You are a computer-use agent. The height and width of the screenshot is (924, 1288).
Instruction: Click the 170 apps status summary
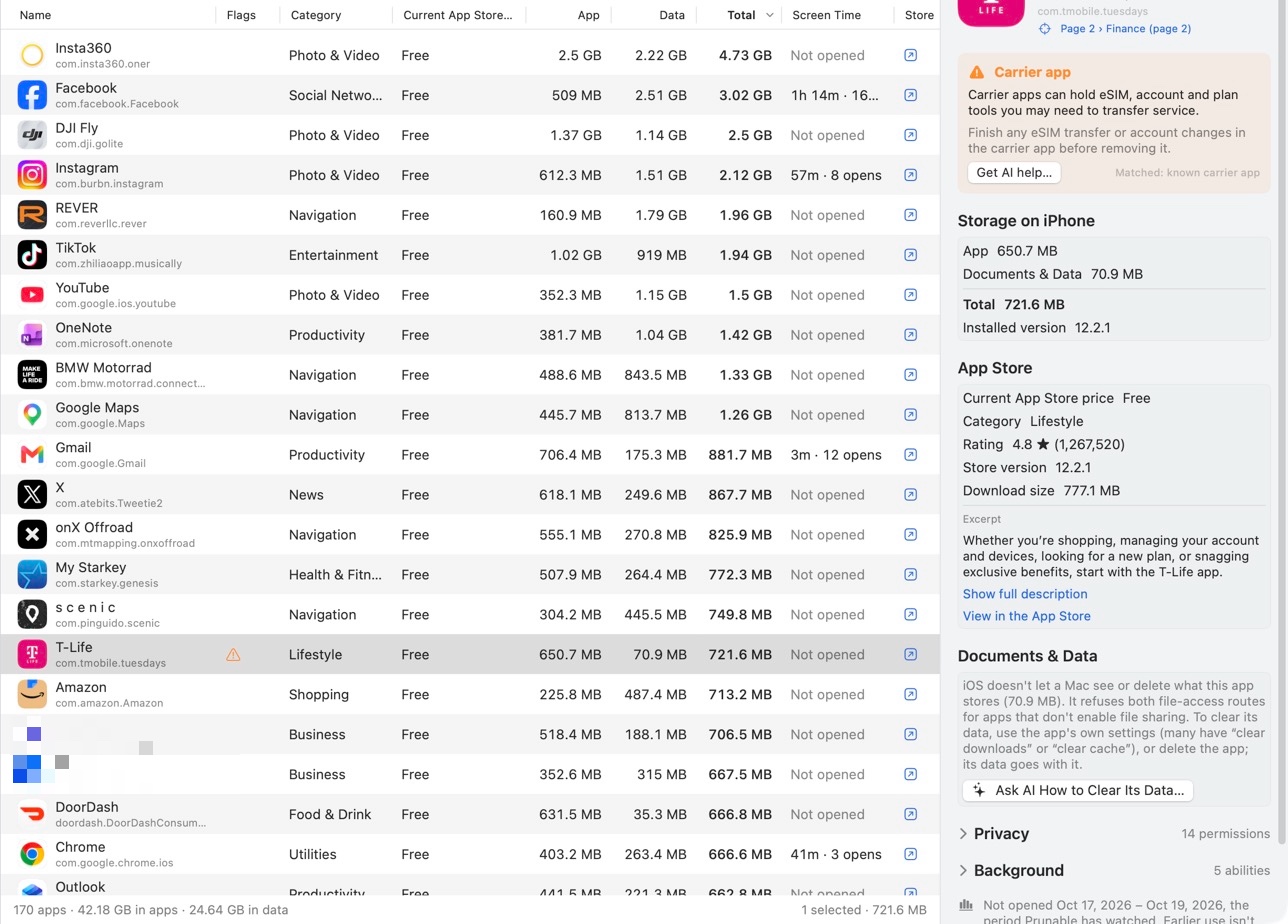coord(151,911)
